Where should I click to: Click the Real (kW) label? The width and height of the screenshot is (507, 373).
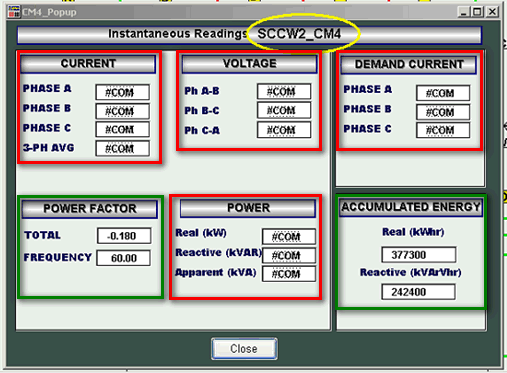tap(201, 233)
